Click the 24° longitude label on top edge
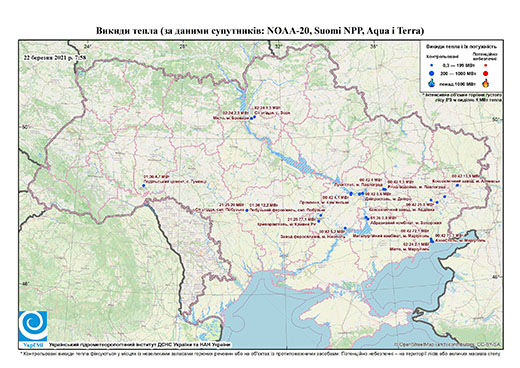The image size is (520, 368). pos(88,46)
